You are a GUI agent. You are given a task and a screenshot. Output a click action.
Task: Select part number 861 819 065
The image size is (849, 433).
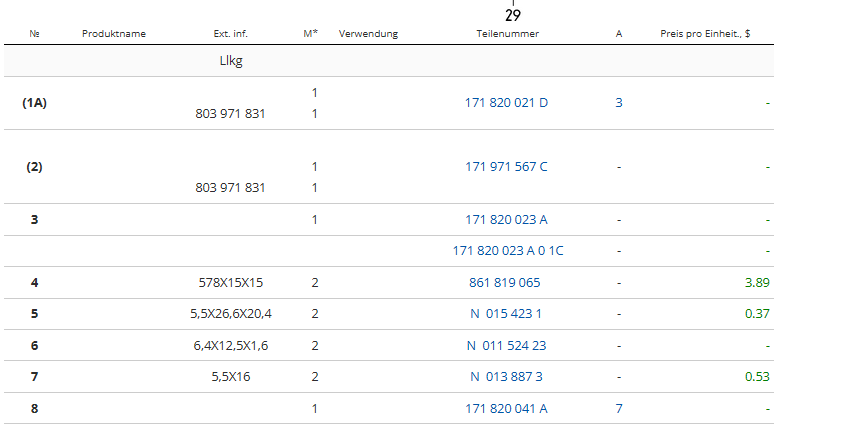coord(504,283)
